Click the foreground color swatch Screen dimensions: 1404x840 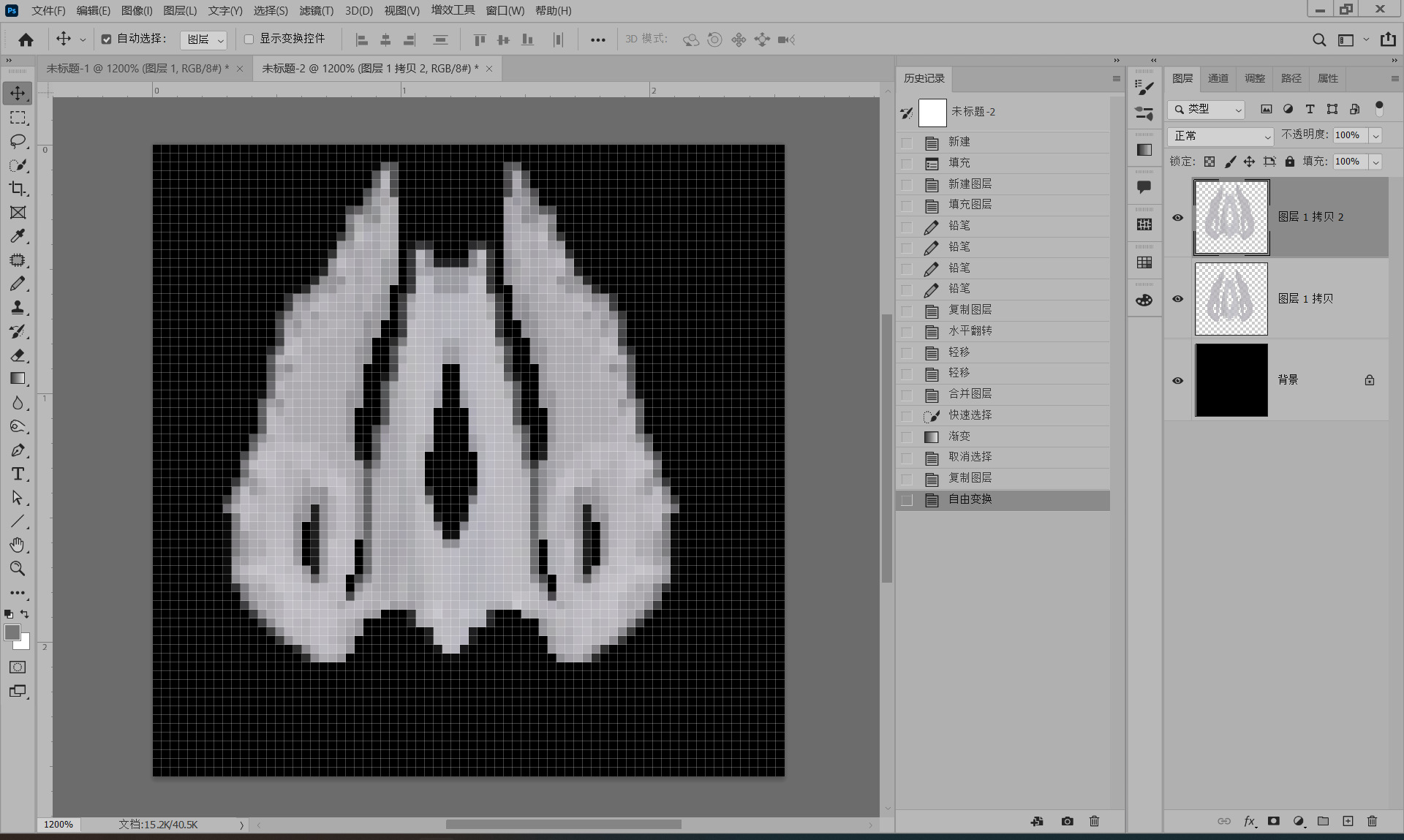[x=12, y=633]
